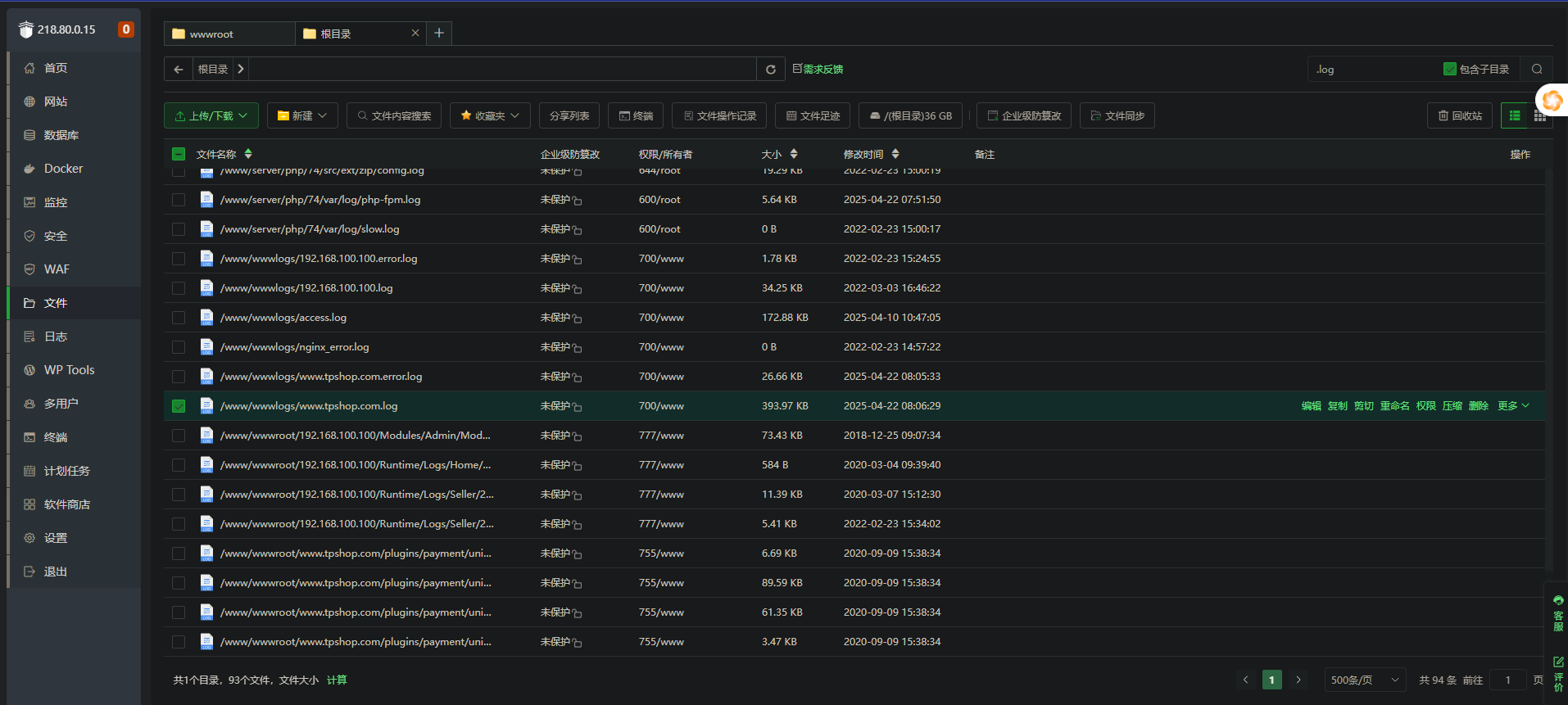Click the 安全 shield icon
Screen dimensions: 1568x705
(x=29, y=236)
